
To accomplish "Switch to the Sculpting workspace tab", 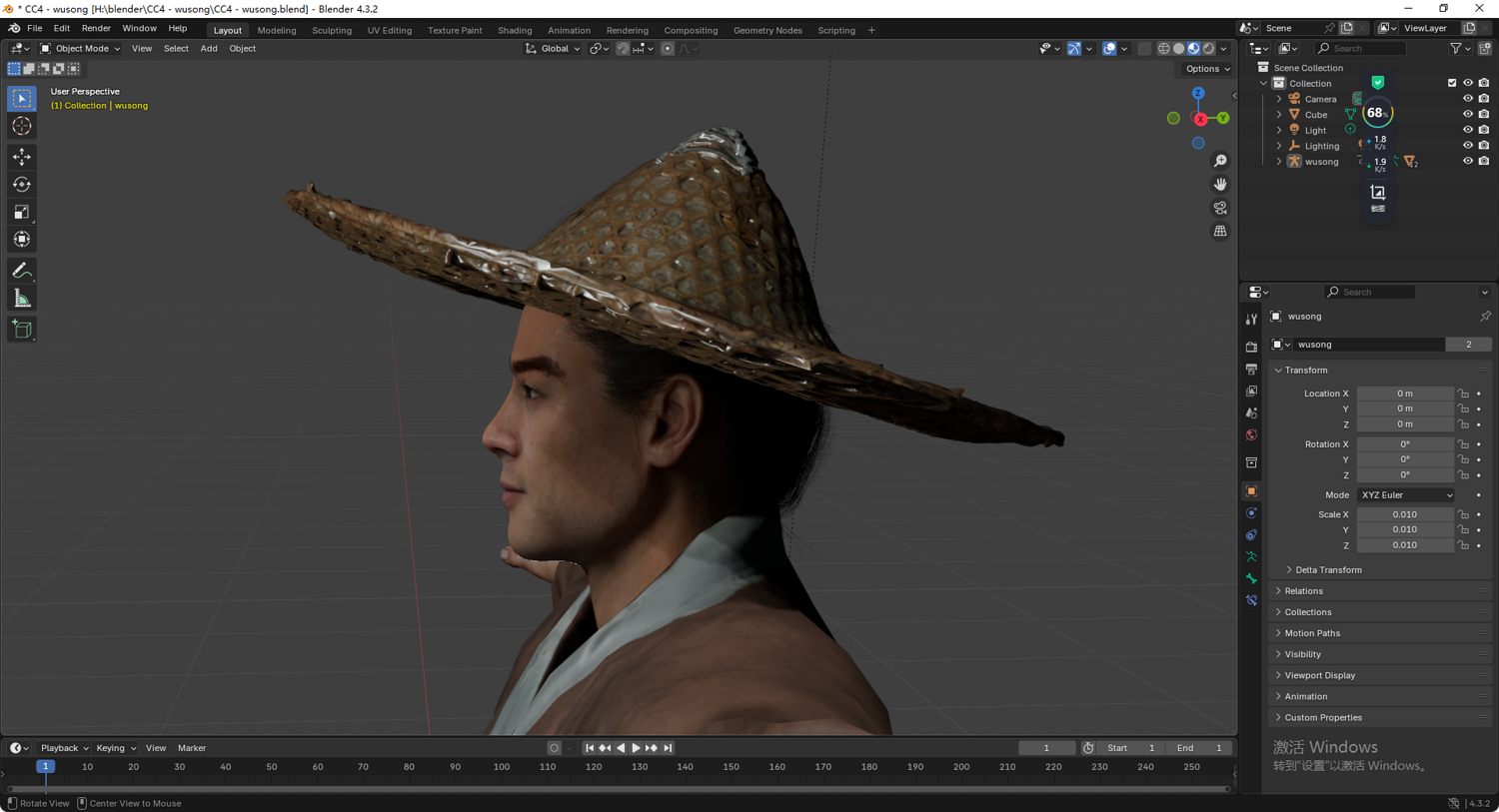I will [x=331, y=30].
